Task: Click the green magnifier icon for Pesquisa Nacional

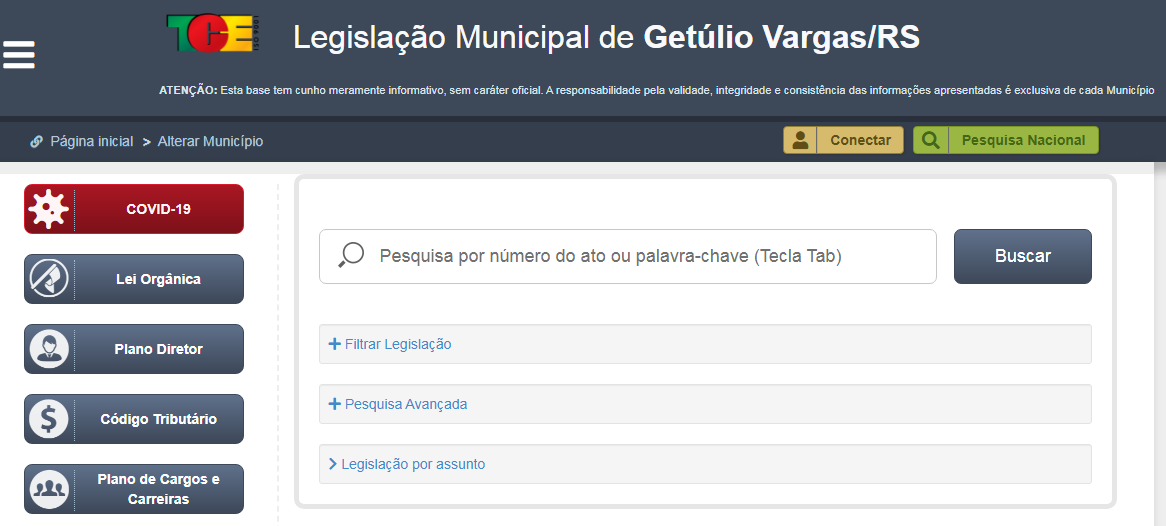Action: (930, 140)
